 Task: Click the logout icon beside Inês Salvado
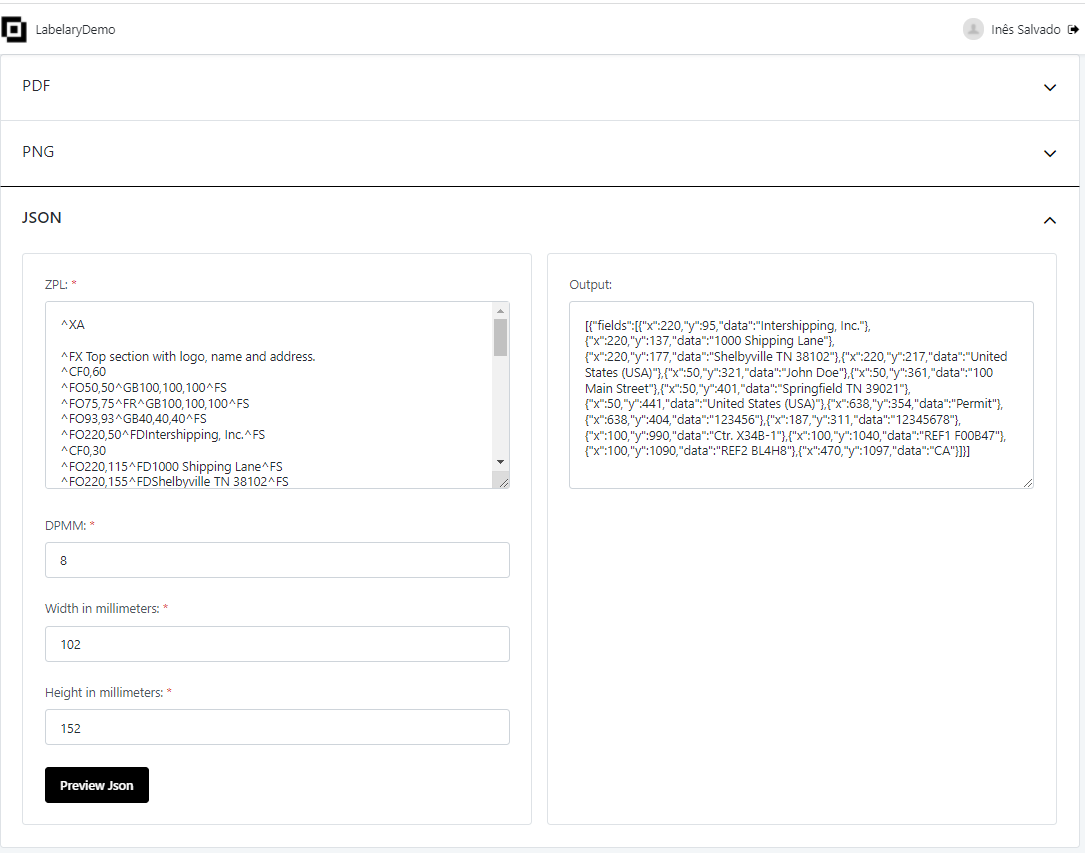pyautogui.click(x=1073, y=30)
